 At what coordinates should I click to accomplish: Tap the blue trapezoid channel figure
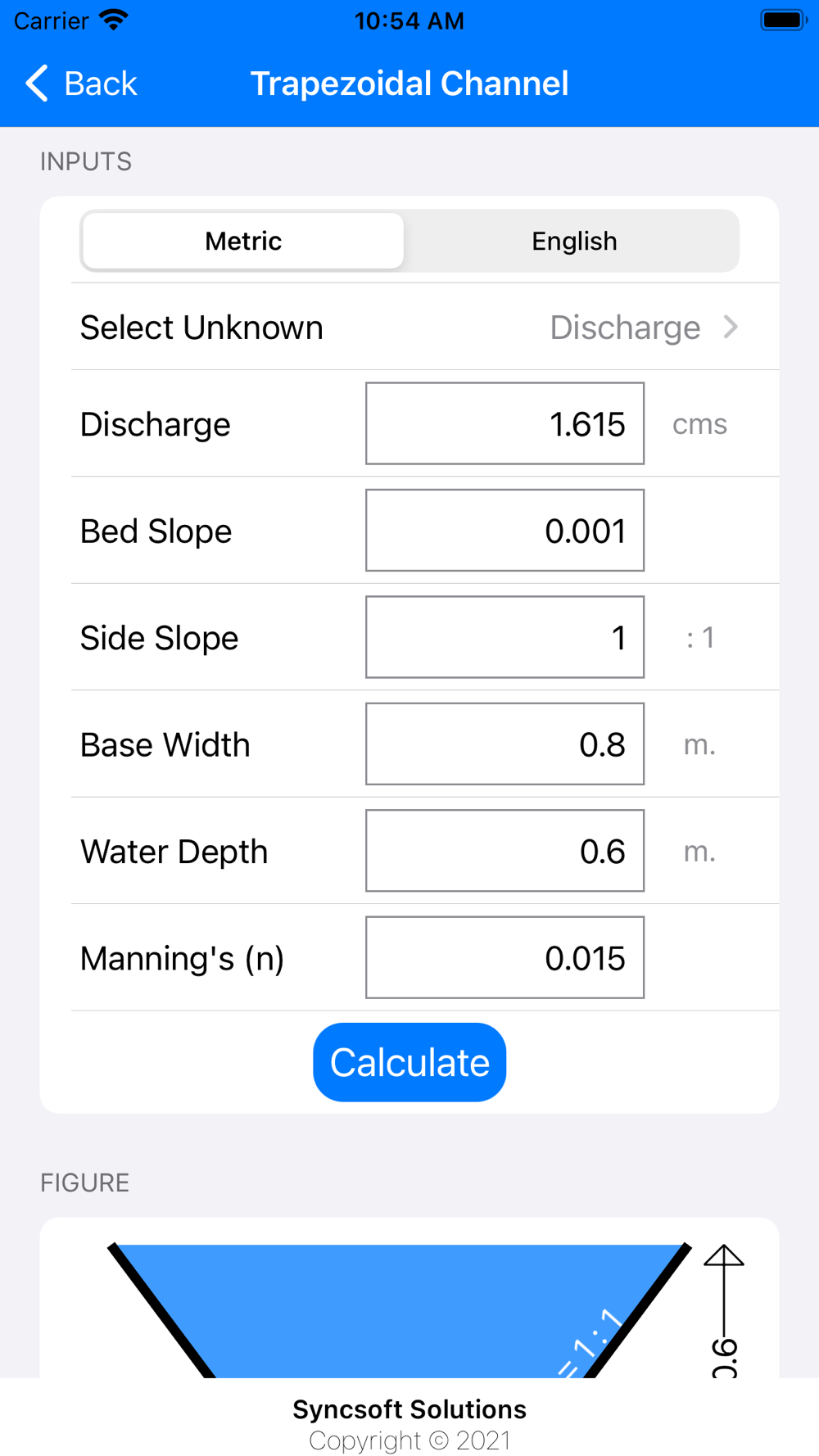tap(401, 1310)
